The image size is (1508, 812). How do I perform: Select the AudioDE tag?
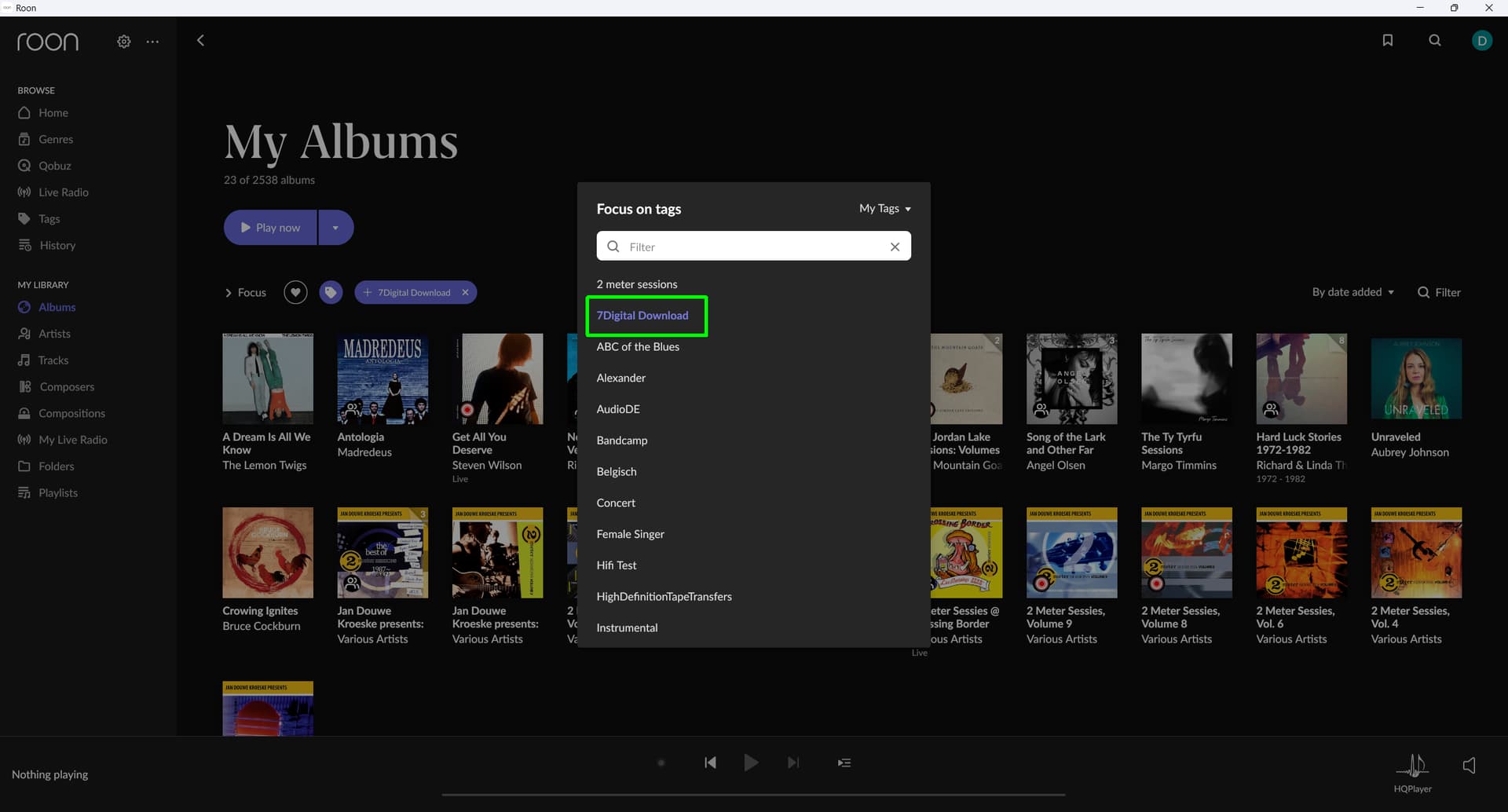point(618,409)
